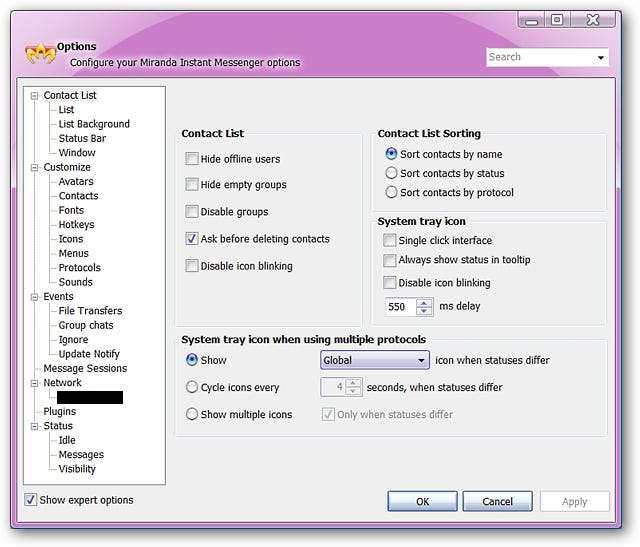Open Menus settings
Image resolution: width=640 pixels, height=547 pixels.
coord(73,253)
